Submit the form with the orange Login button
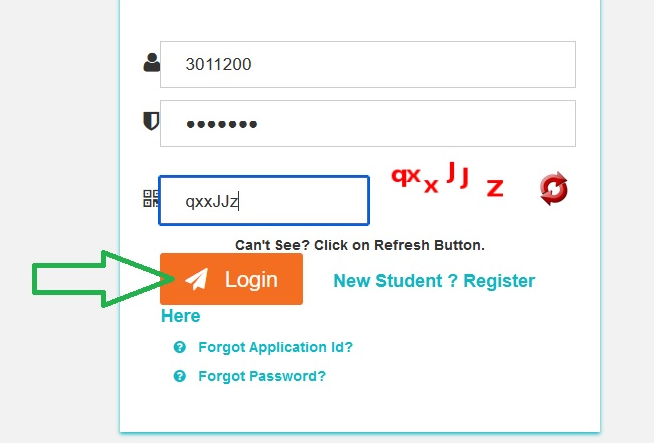The image size is (654, 443). click(231, 279)
